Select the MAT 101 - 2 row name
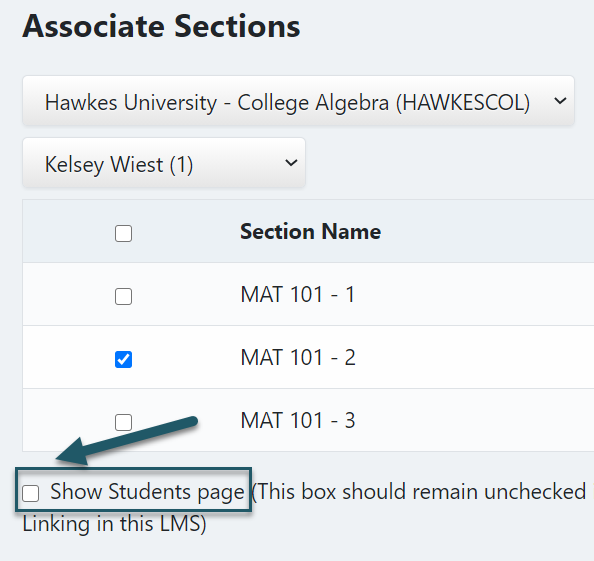The height and width of the screenshot is (561, 594). coord(298,357)
